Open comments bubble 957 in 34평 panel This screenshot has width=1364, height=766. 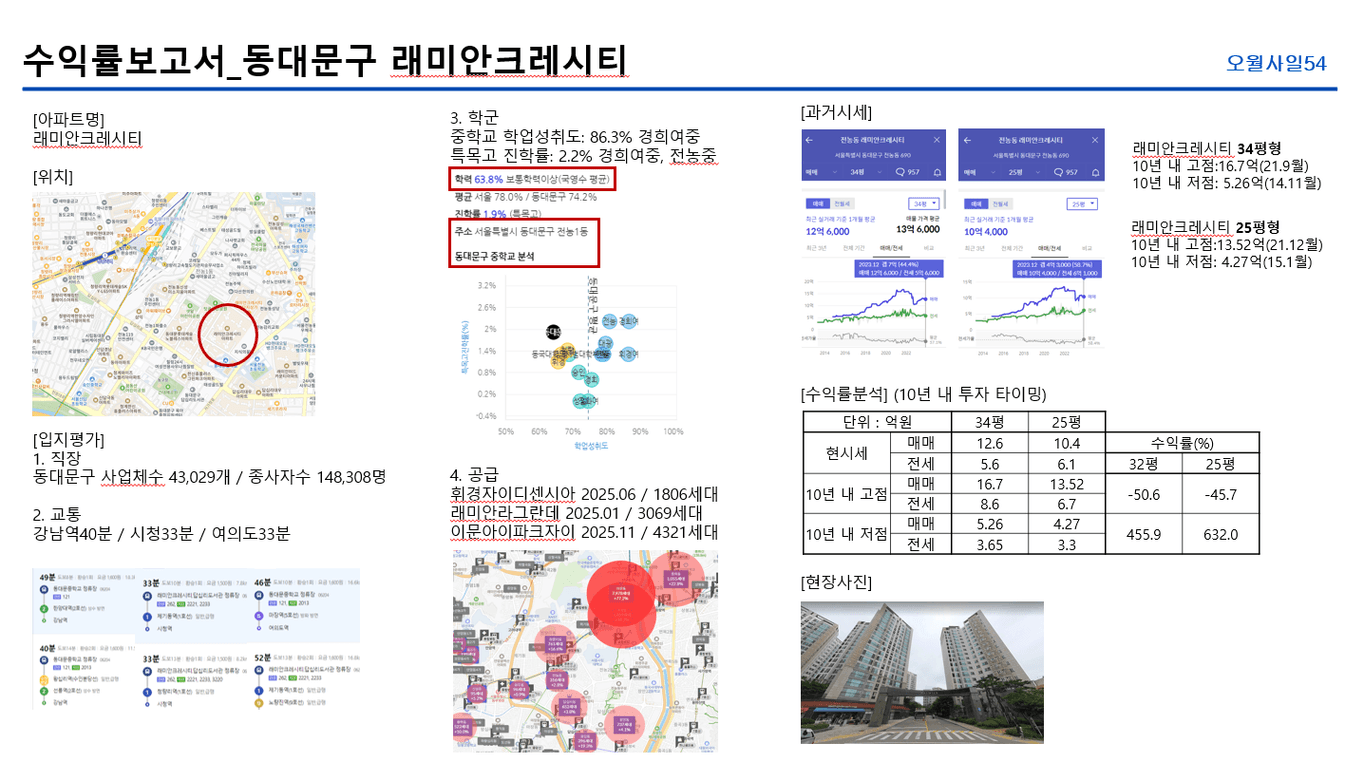pyautogui.click(x=908, y=172)
